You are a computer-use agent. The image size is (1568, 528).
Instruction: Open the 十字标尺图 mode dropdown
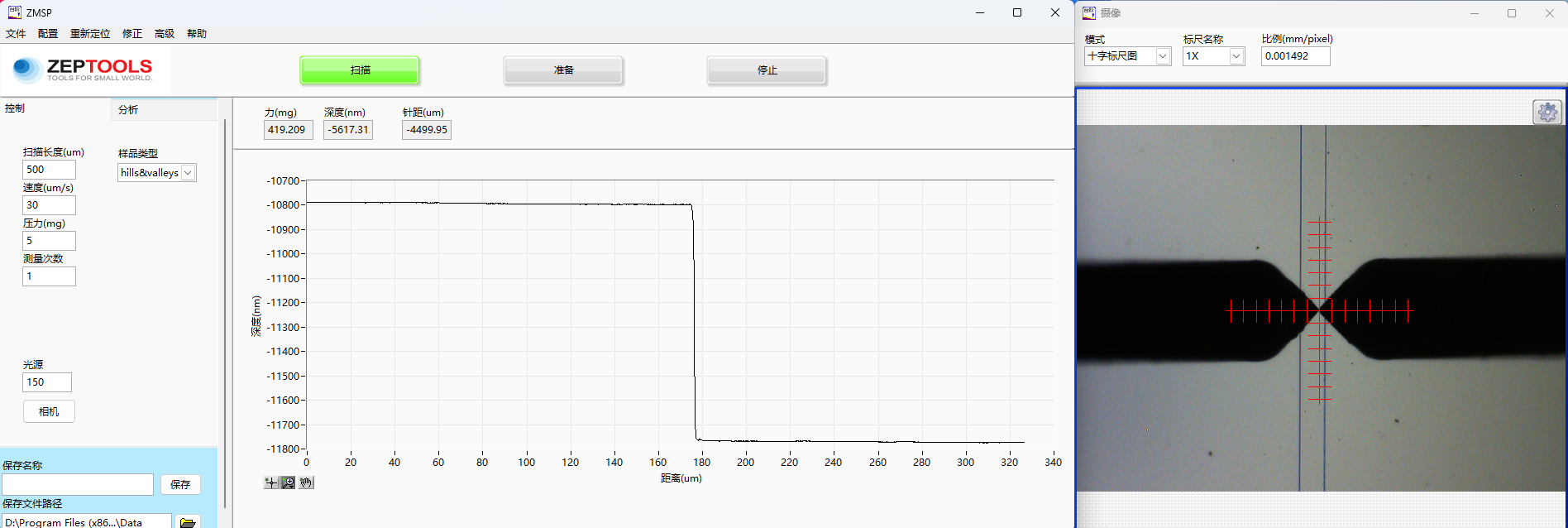[x=1163, y=56]
